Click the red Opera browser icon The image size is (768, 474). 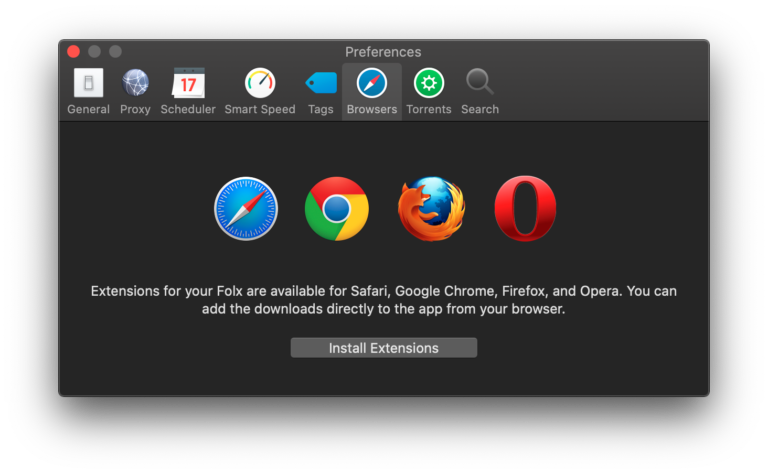(525, 209)
